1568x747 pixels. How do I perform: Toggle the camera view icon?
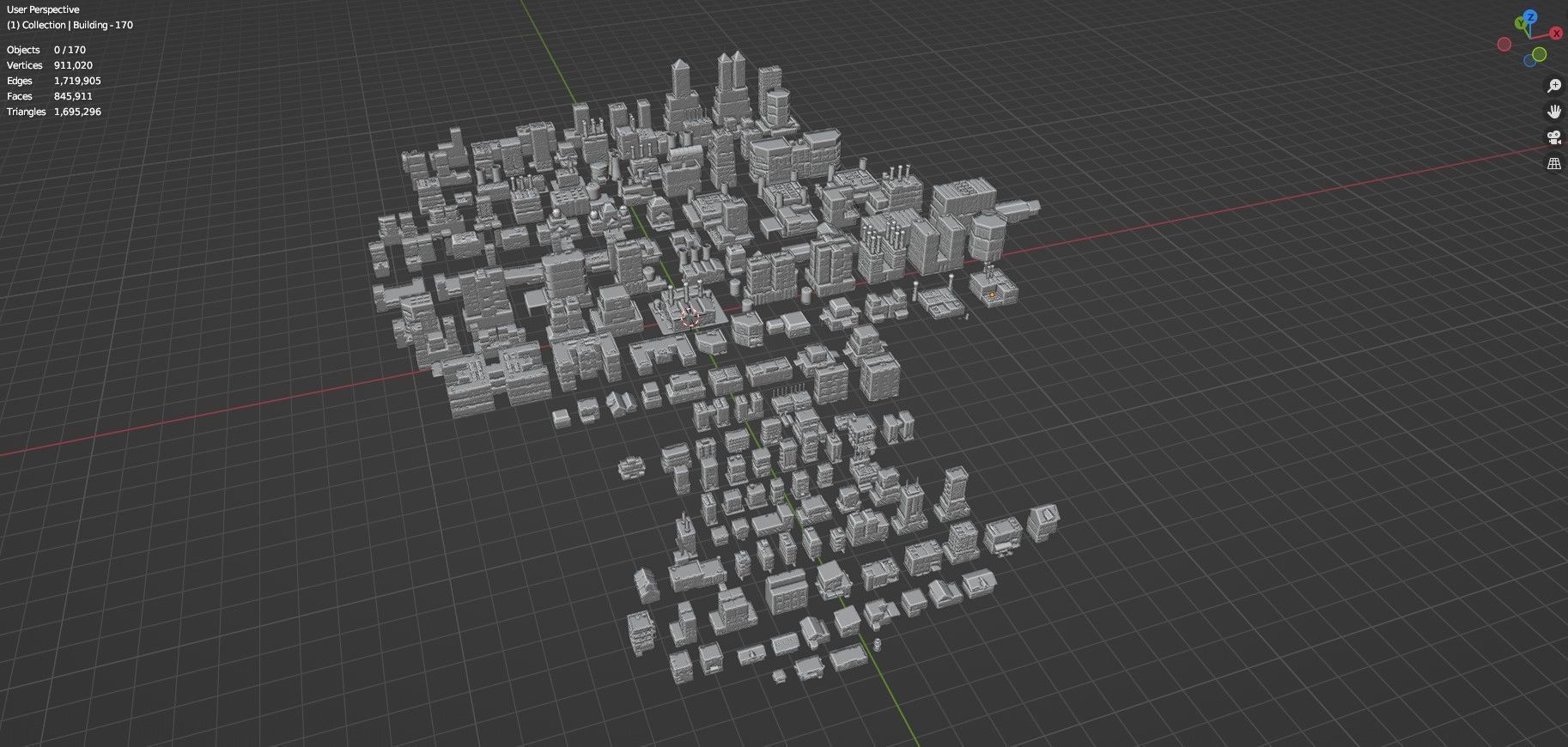pyautogui.click(x=1554, y=137)
